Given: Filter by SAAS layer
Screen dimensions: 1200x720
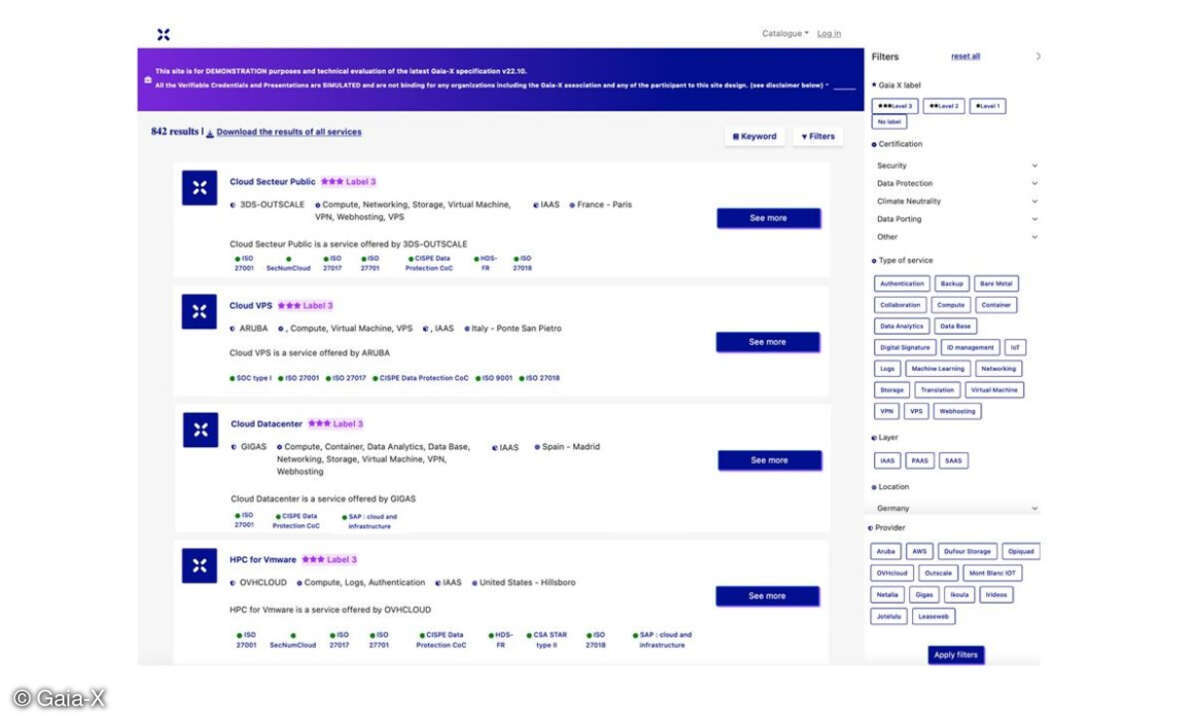Looking at the screenshot, I should (x=954, y=461).
